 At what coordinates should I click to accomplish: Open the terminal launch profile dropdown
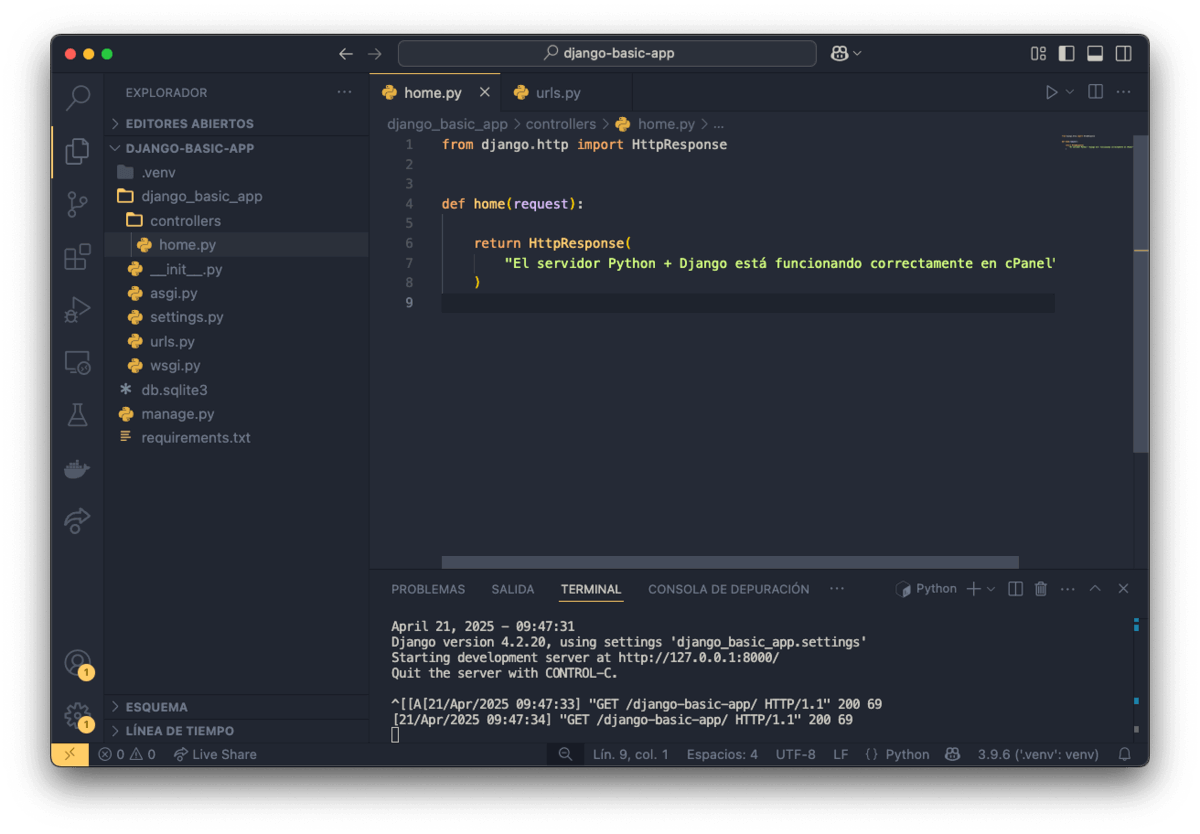pos(991,589)
